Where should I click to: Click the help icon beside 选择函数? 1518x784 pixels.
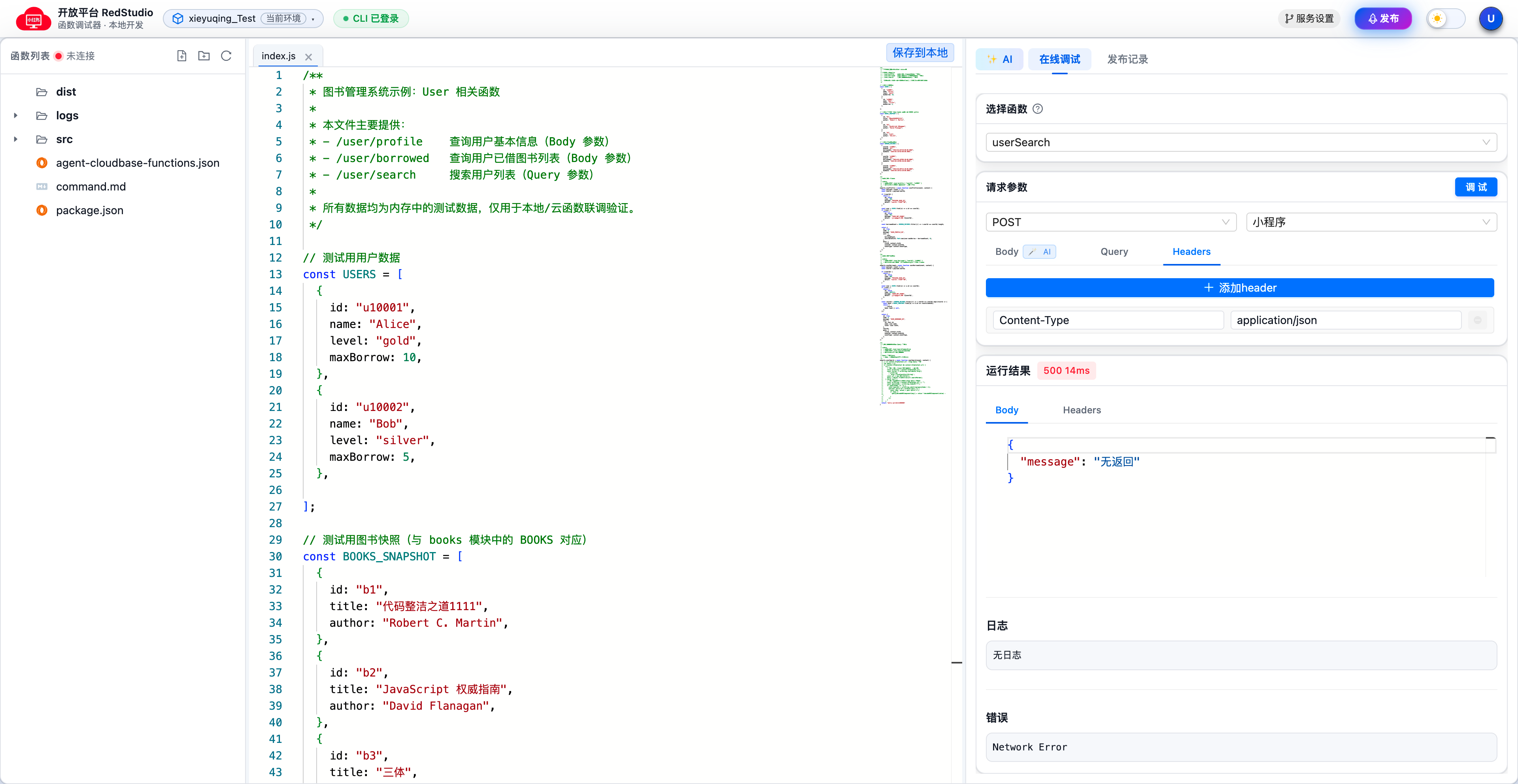point(1038,109)
